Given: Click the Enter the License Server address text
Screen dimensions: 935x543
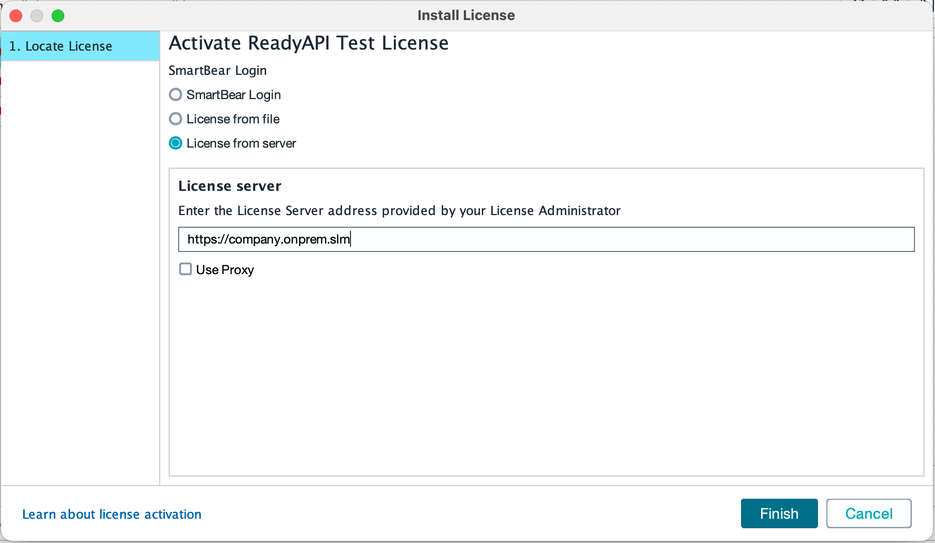Looking at the screenshot, I should click(x=400, y=211).
